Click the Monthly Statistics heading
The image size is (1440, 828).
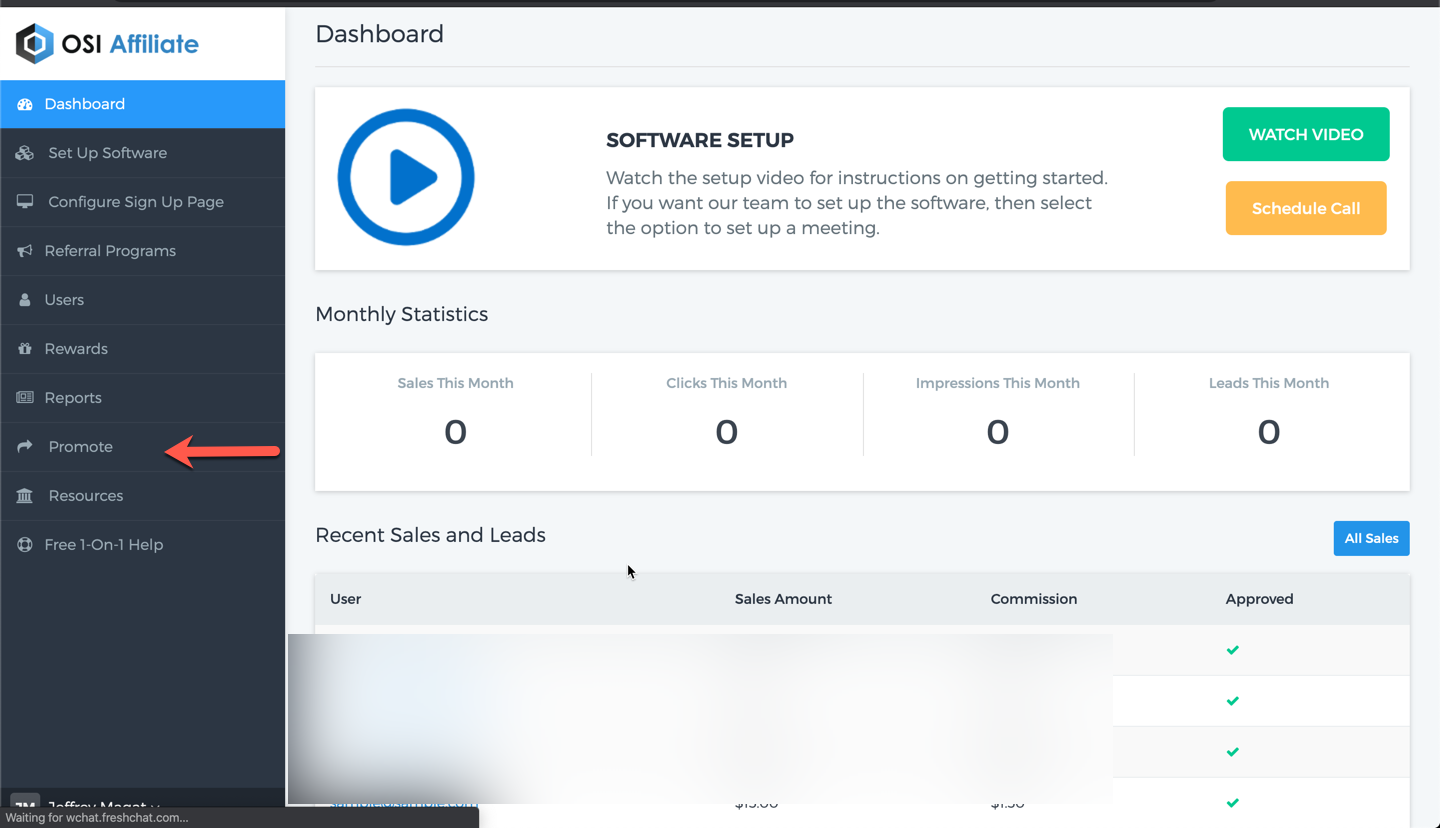(402, 314)
